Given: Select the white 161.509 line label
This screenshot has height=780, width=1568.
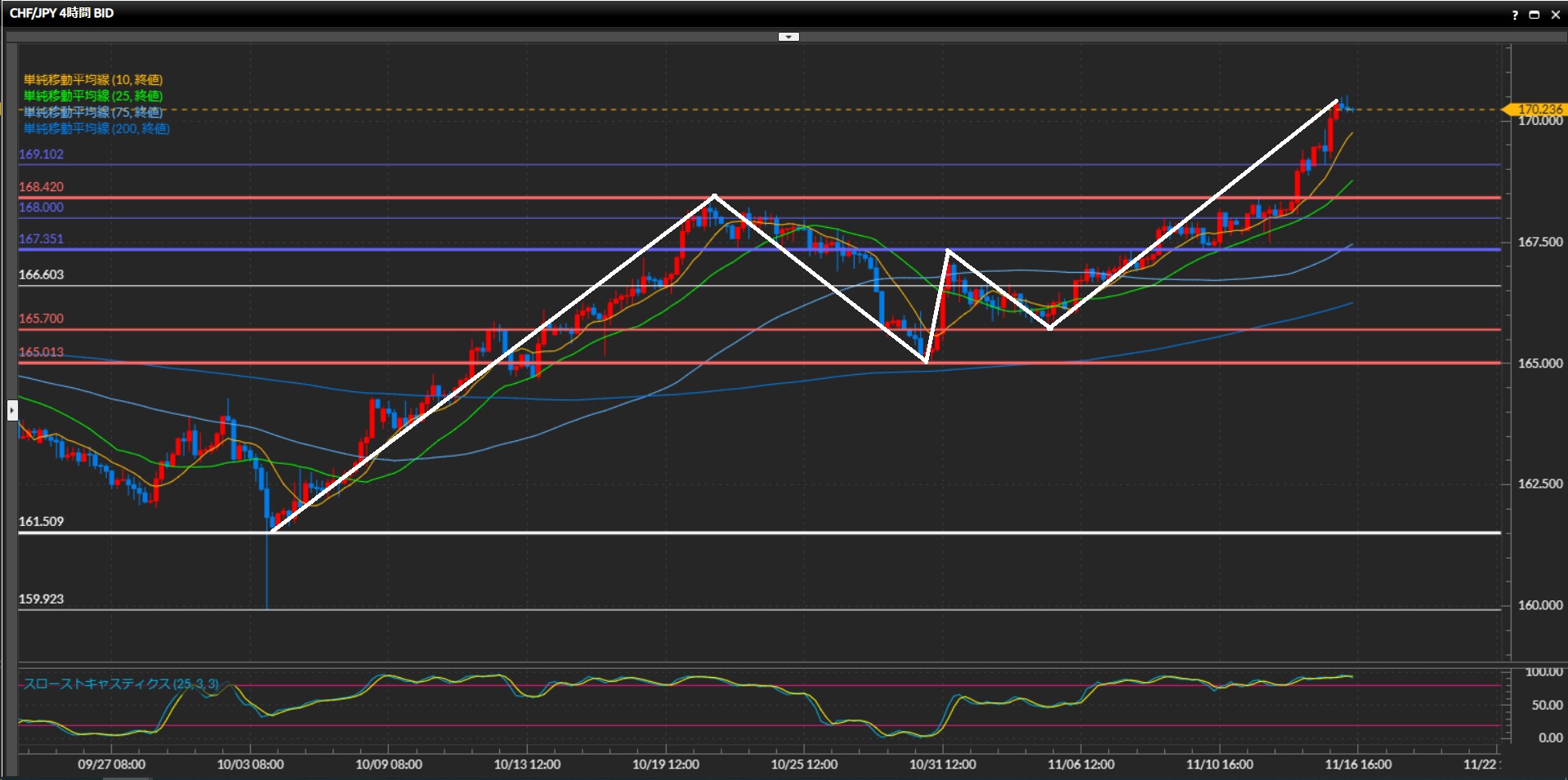Looking at the screenshot, I should (x=41, y=522).
